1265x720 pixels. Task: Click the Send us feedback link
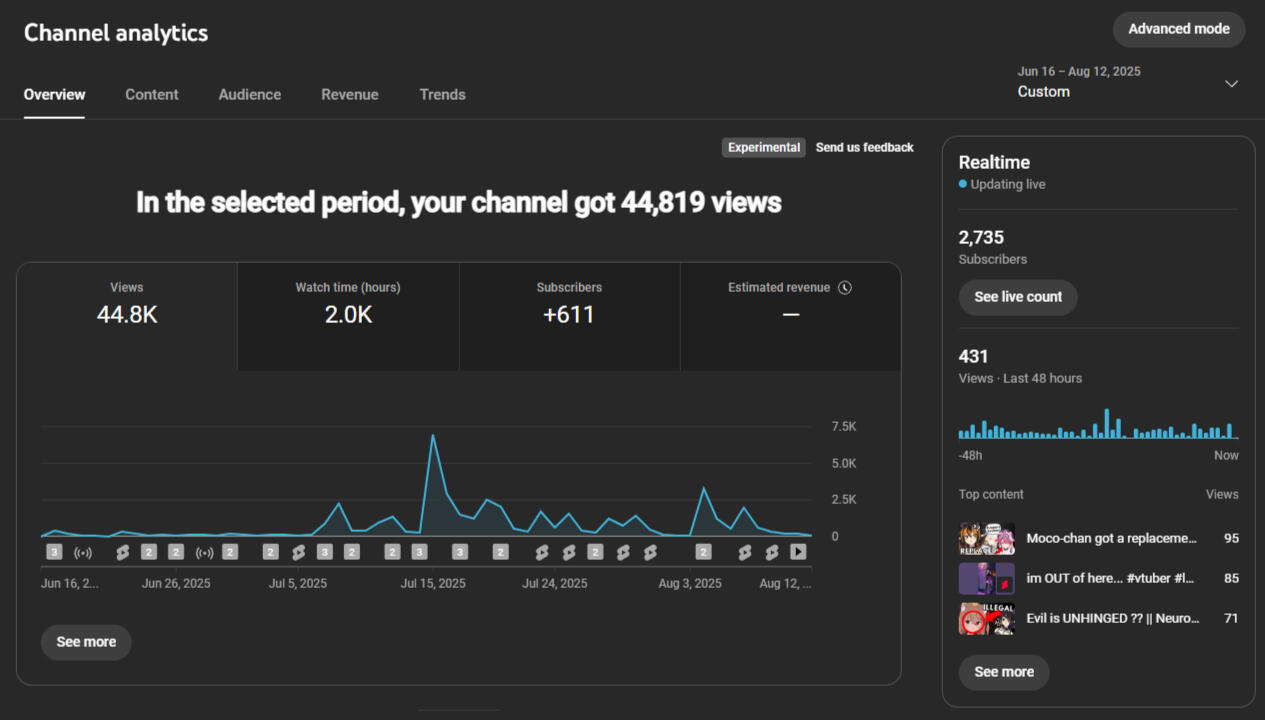coord(864,148)
